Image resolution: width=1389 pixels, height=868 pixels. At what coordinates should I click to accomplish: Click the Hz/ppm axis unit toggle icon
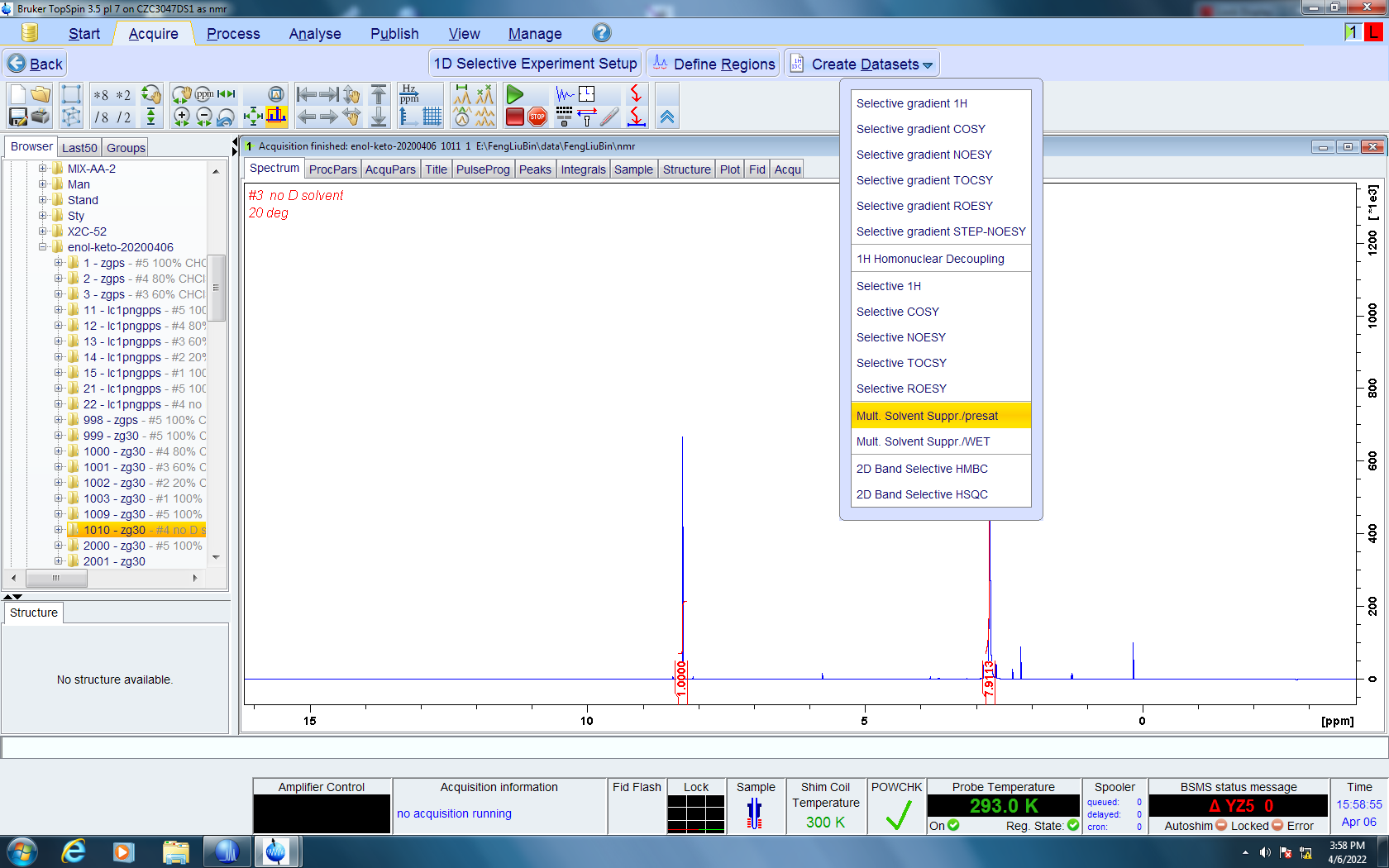(409, 93)
